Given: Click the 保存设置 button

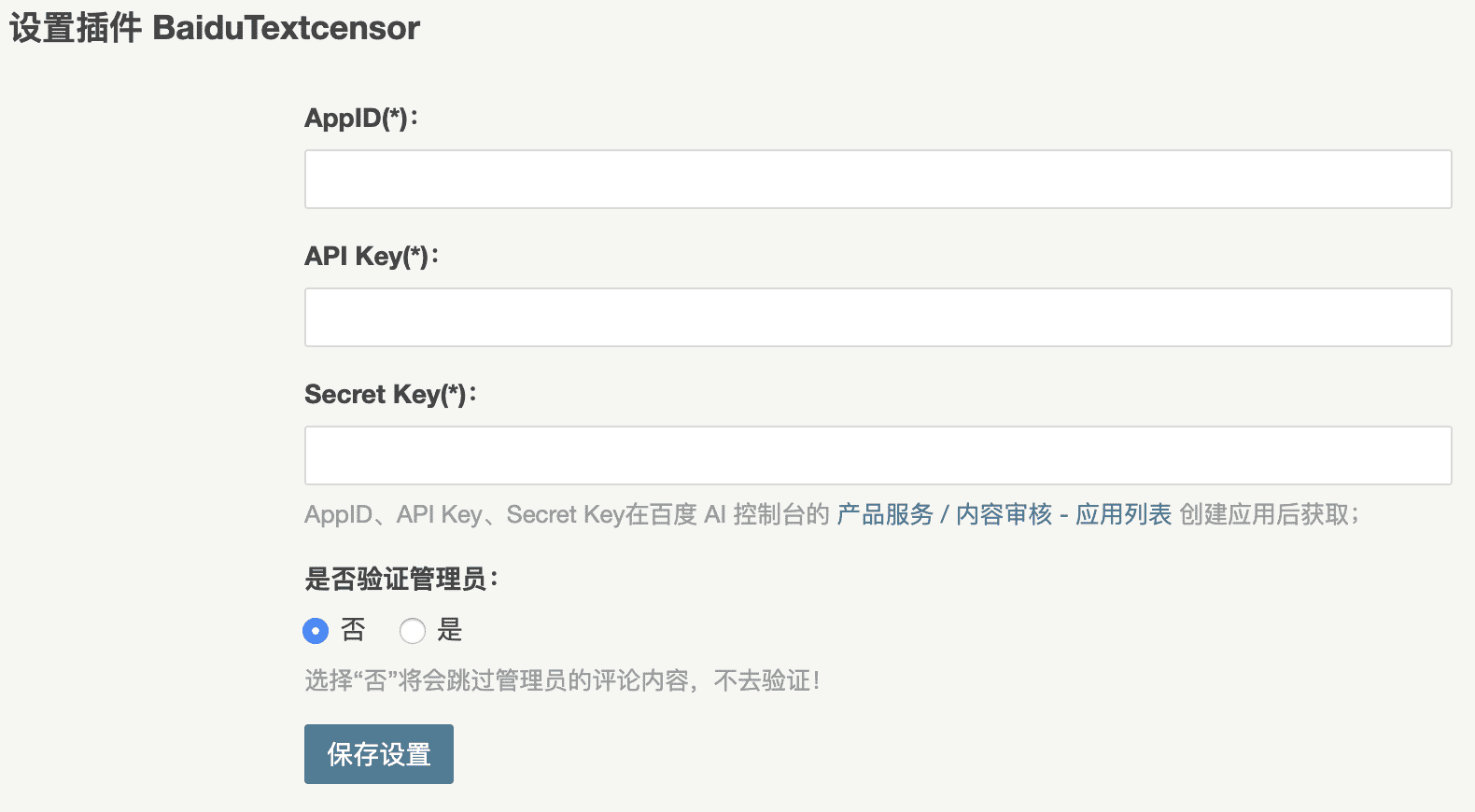Looking at the screenshot, I should point(378,753).
